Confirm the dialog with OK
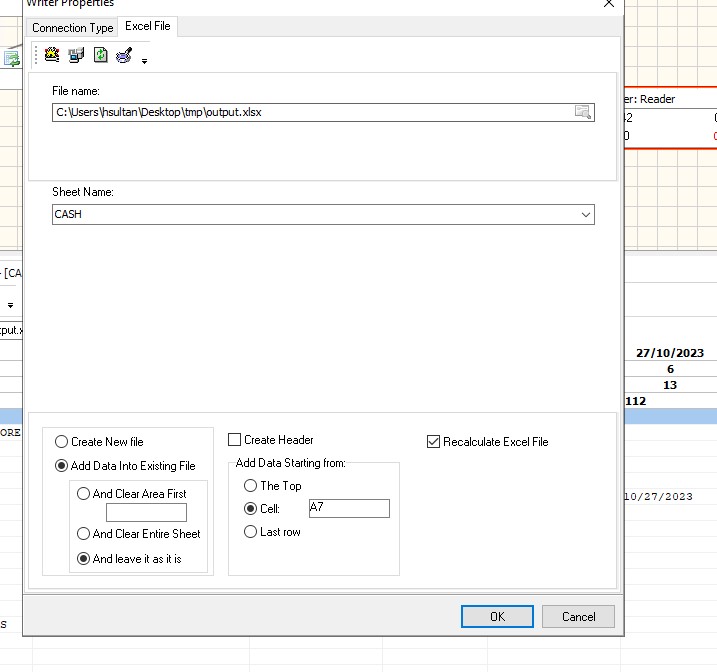 497,617
